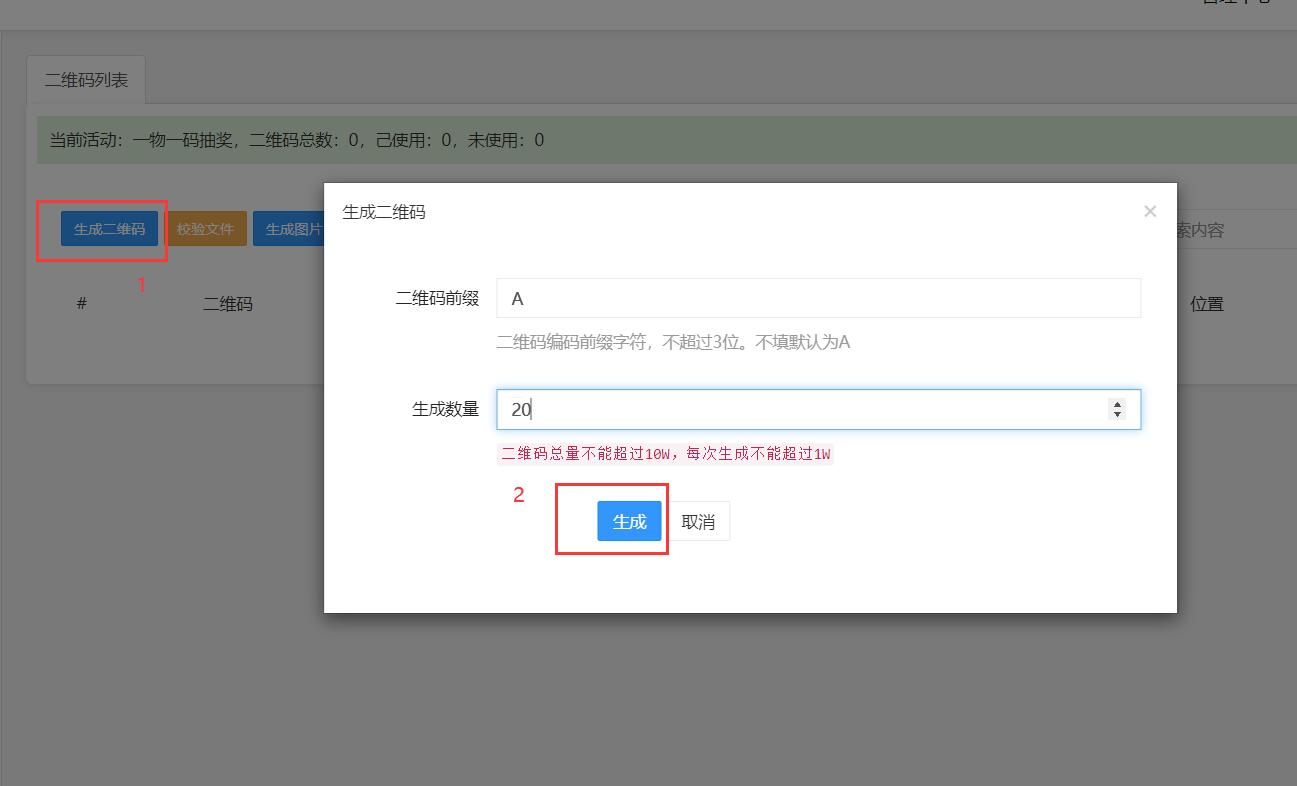Click the 二维码前缀 field label
This screenshot has height=786, width=1297.
[x=437, y=298]
